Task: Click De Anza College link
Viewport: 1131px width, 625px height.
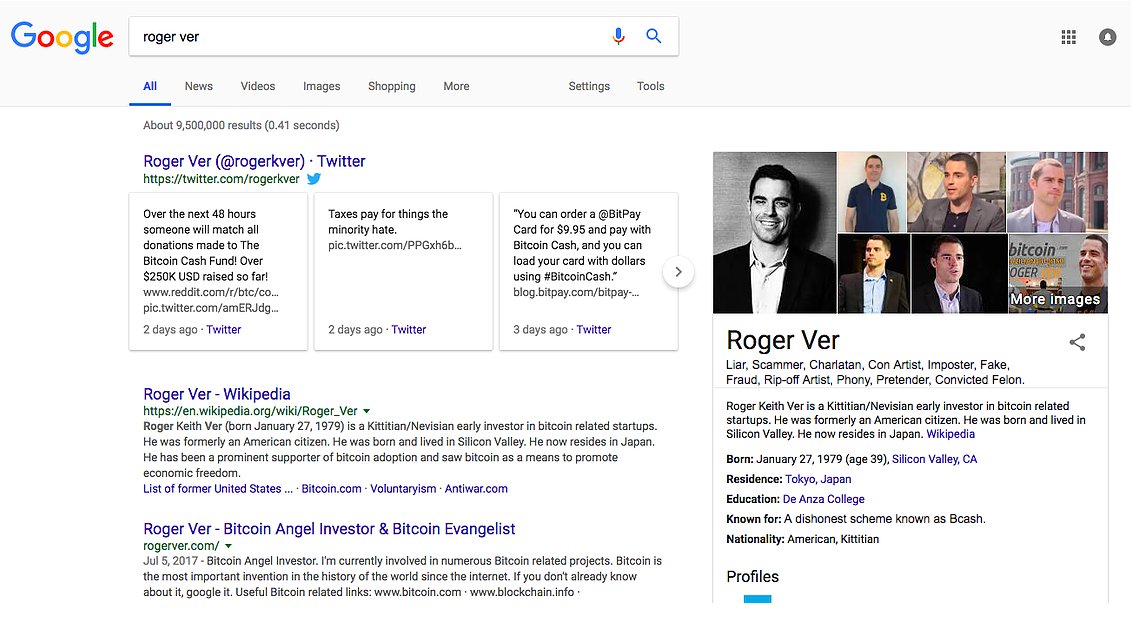Action: (x=823, y=499)
